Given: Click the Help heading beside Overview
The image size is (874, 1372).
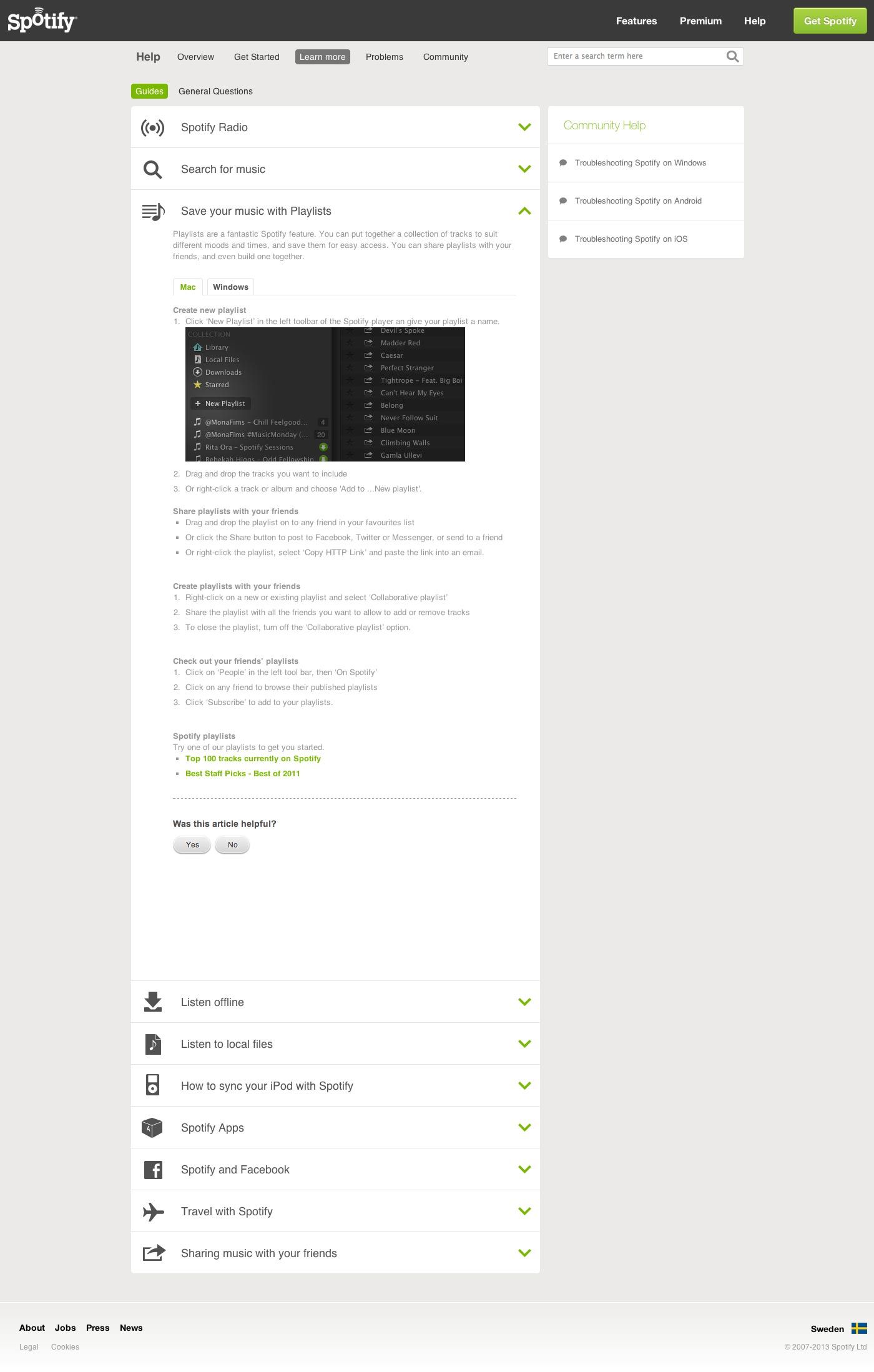Looking at the screenshot, I should (148, 57).
